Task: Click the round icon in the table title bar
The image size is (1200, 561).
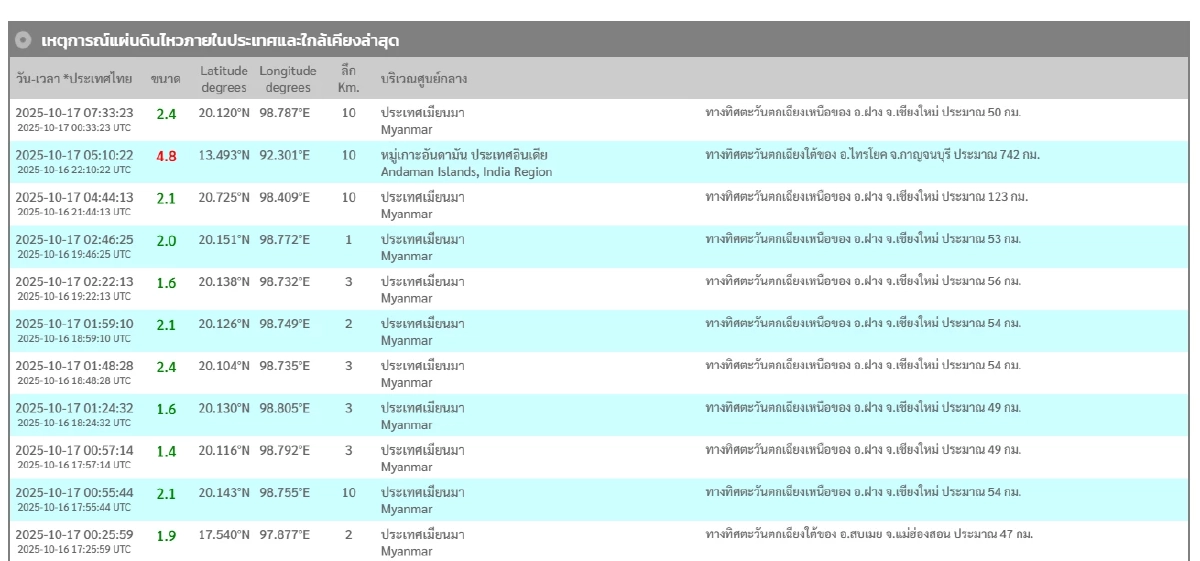Action: click(x=23, y=42)
